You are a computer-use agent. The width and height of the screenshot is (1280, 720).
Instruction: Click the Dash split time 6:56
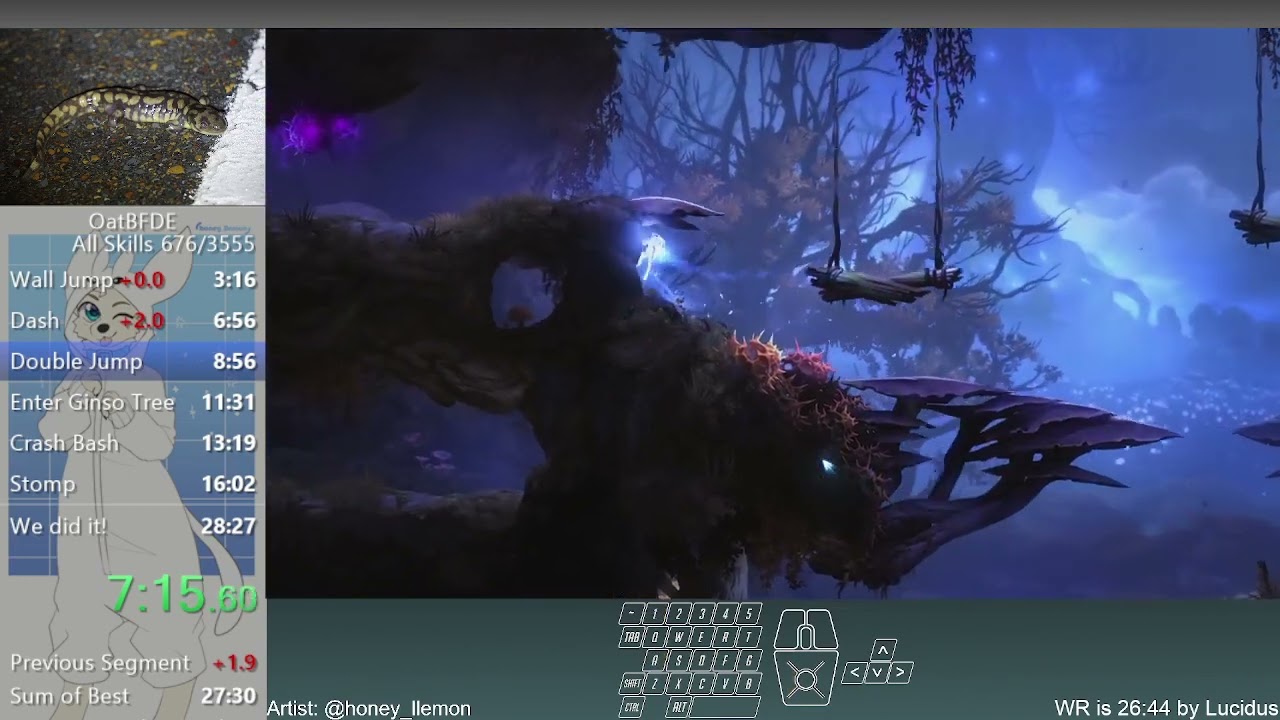click(x=234, y=321)
